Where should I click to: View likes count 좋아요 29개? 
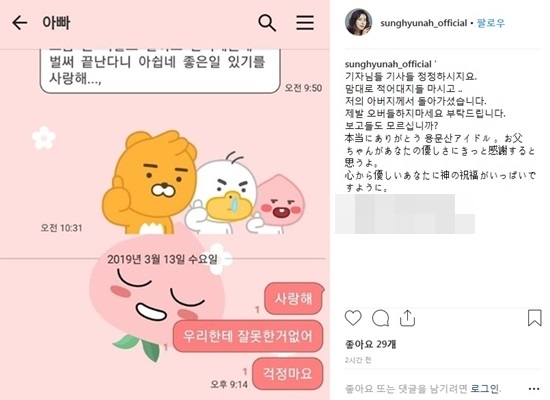(x=370, y=344)
